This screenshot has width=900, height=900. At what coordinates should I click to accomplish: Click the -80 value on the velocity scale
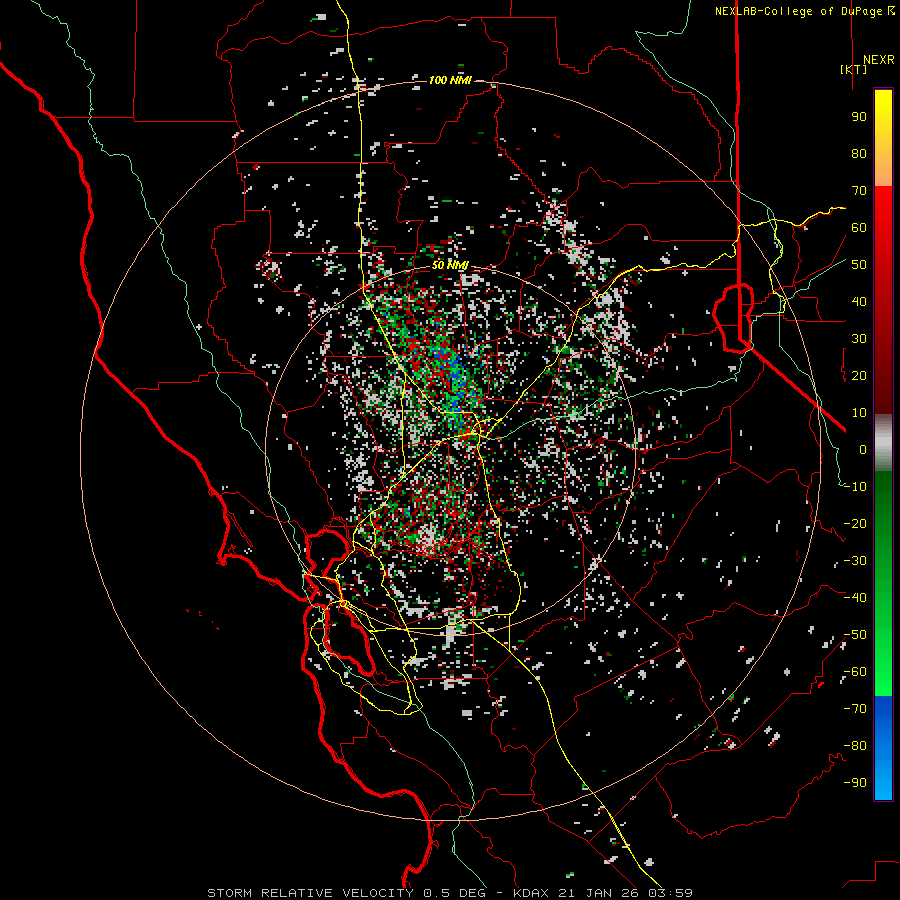tap(855, 746)
